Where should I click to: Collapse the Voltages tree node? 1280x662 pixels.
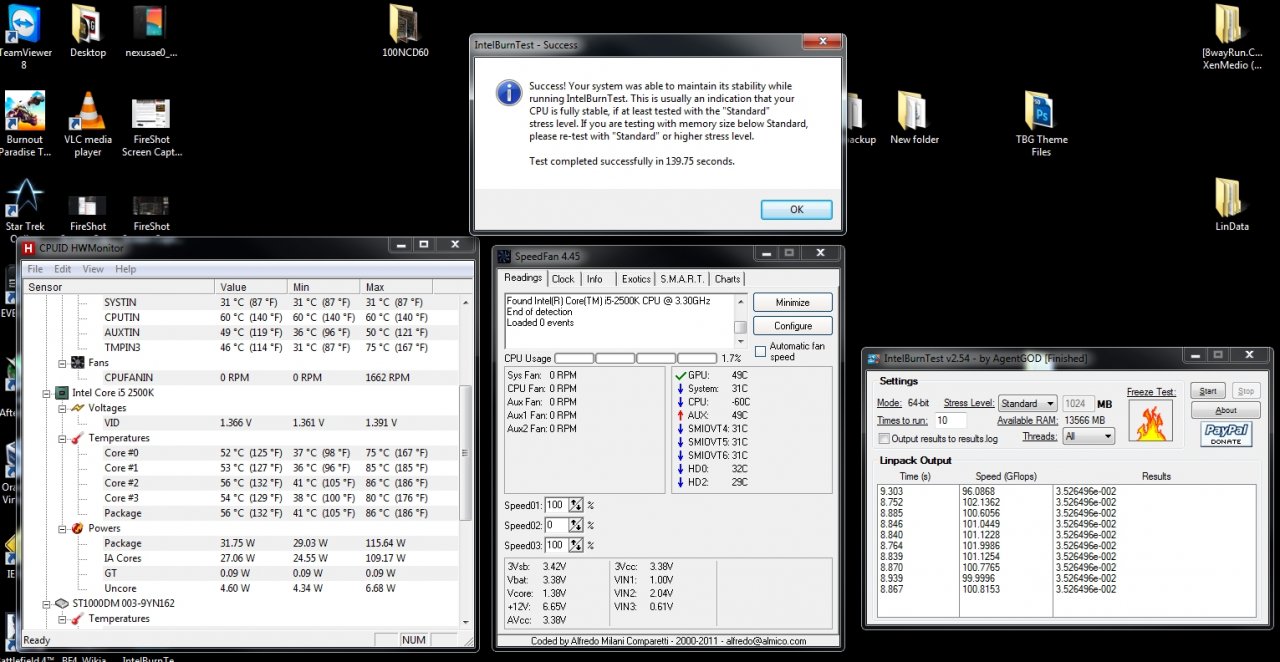pos(62,408)
